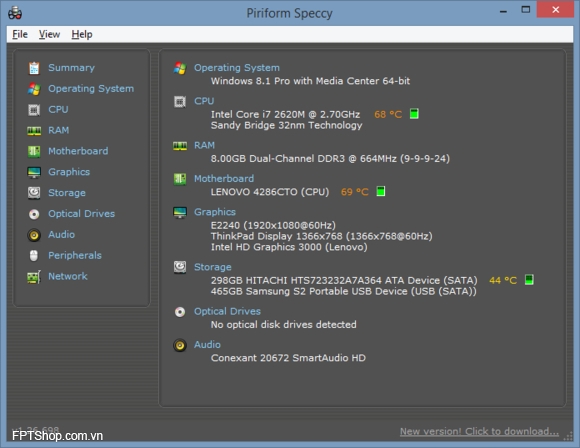
Task: Open Peripherals section from sidebar
Action: [75, 255]
